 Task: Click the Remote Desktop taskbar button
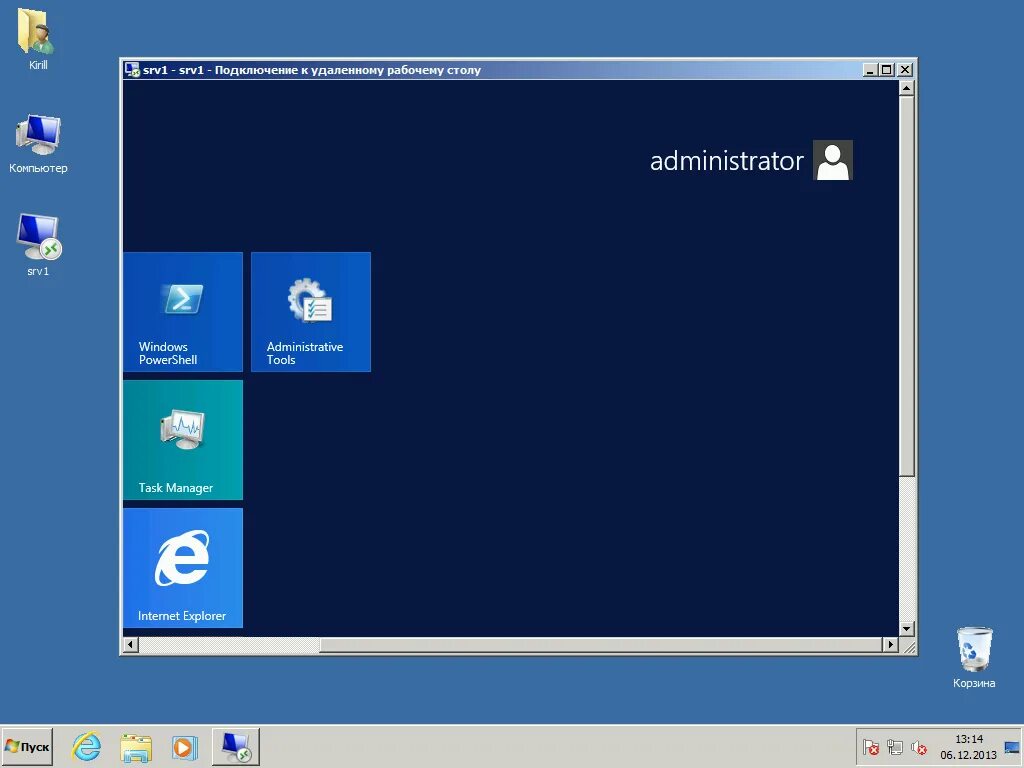click(236, 746)
